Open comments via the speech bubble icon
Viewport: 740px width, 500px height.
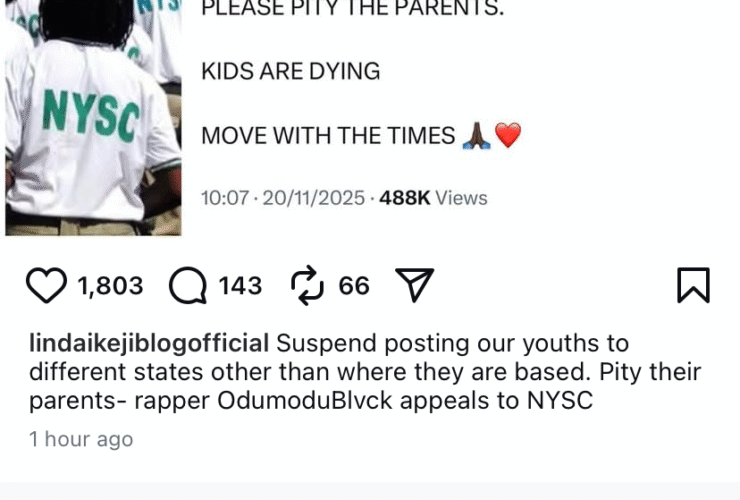click(x=188, y=285)
